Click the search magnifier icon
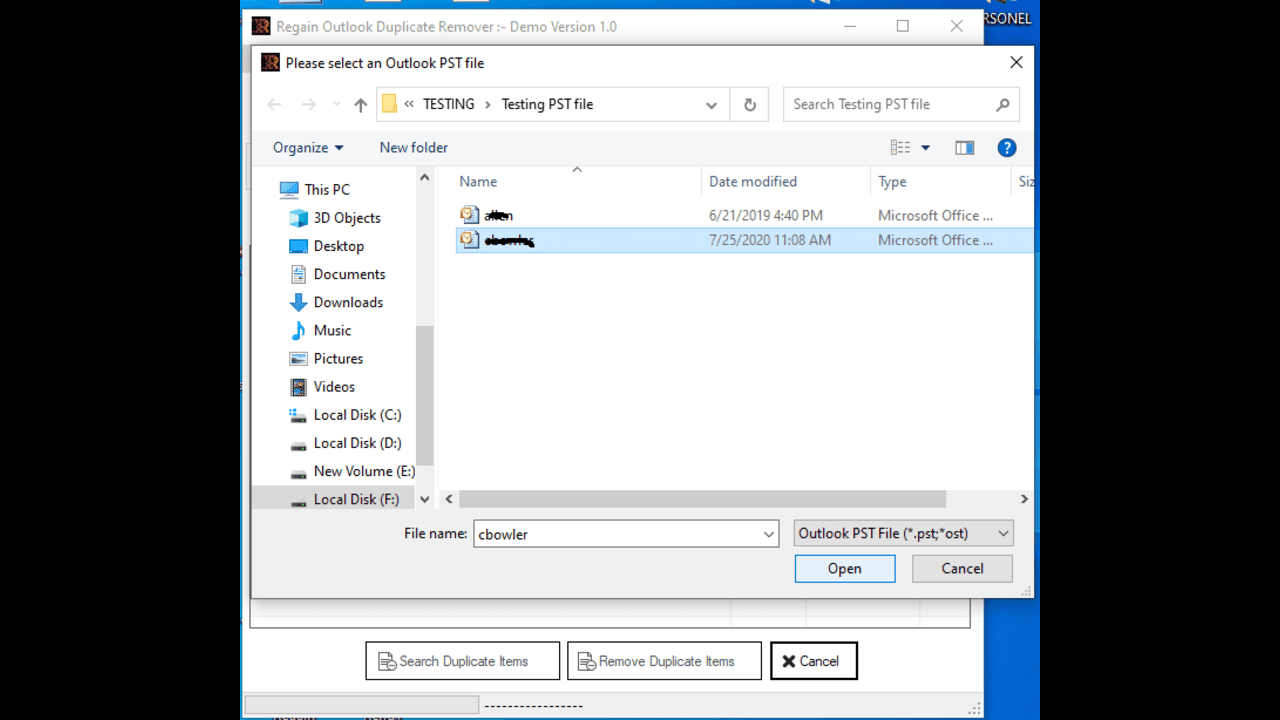1280x720 pixels. [1003, 104]
